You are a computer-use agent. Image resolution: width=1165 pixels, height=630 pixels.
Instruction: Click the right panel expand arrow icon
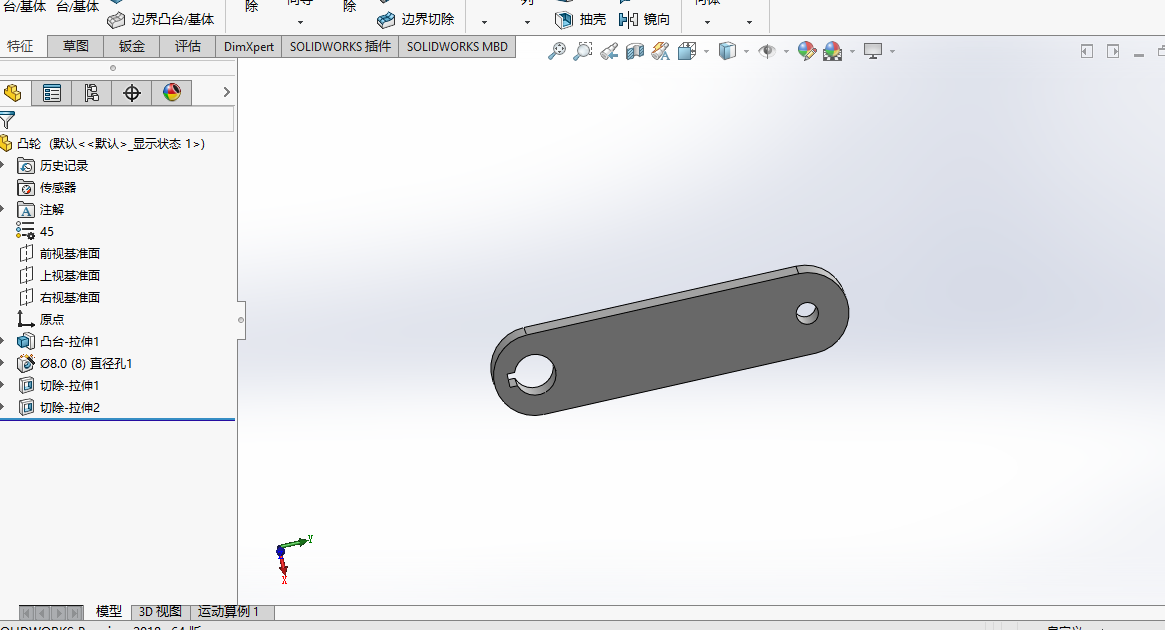pyautogui.click(x=1113, y=51)
